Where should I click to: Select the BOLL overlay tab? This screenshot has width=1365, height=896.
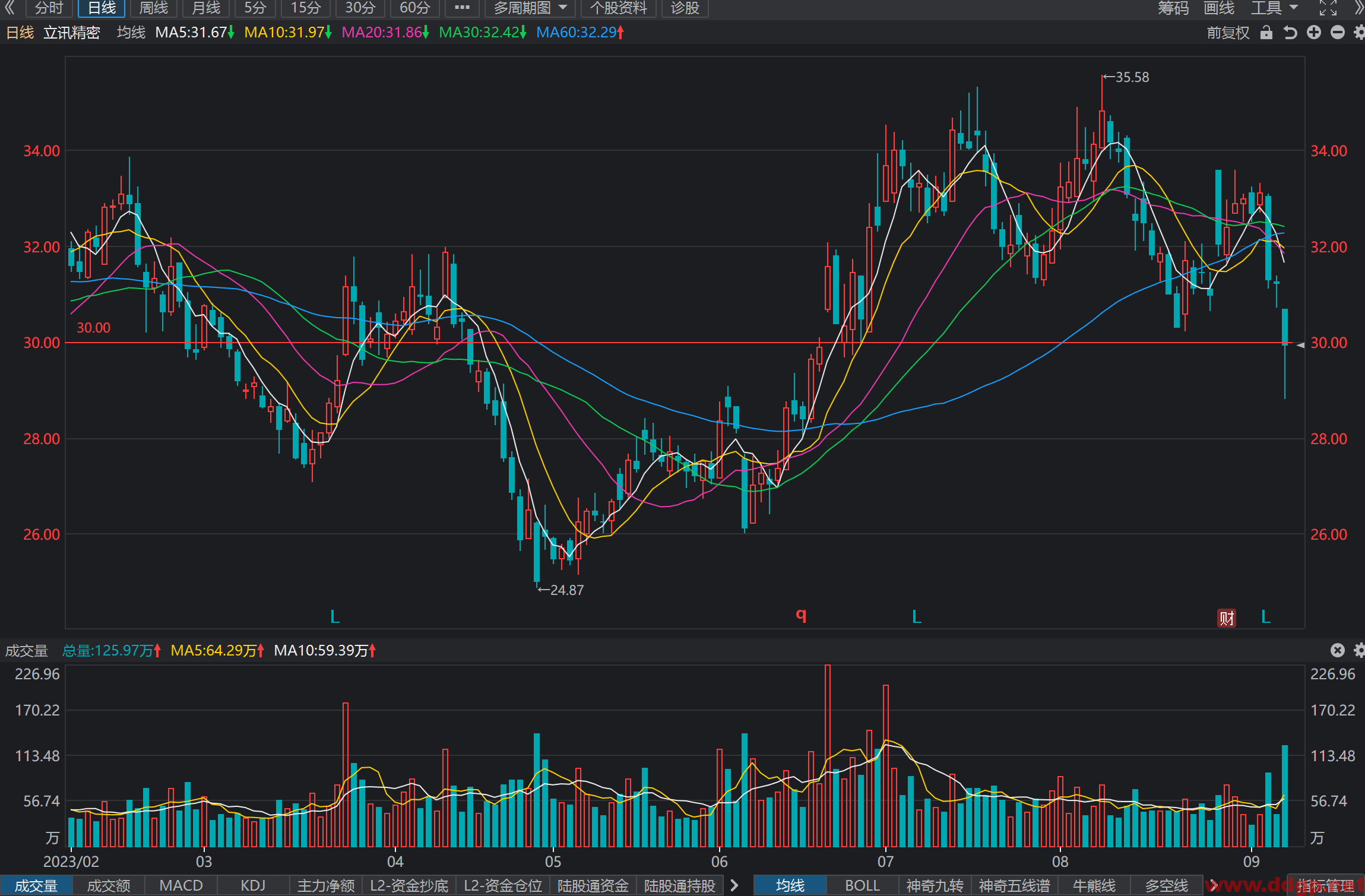[x=862, y=885]
